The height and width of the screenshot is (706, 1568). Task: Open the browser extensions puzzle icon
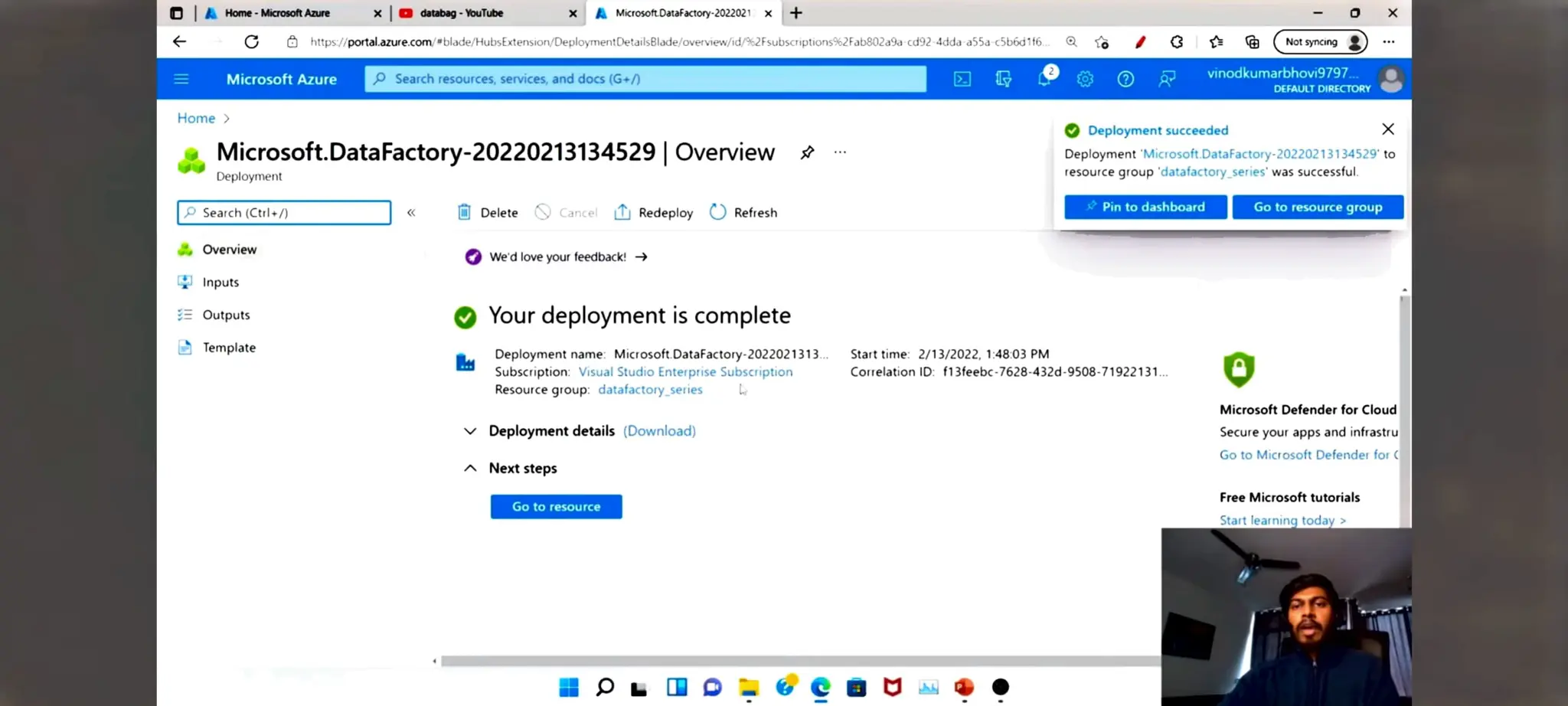click(1177, 42)
